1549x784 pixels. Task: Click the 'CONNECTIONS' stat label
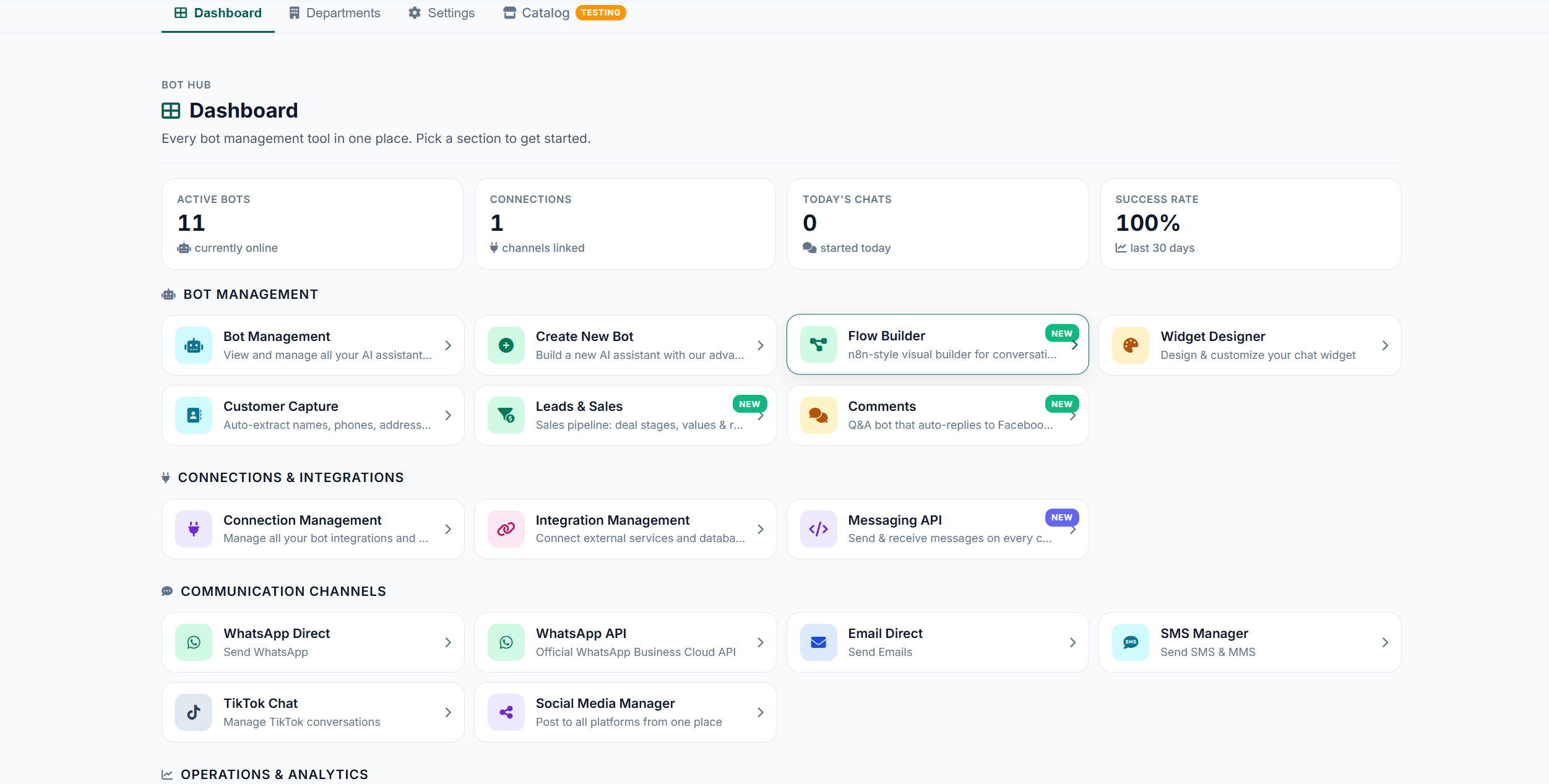530,199
